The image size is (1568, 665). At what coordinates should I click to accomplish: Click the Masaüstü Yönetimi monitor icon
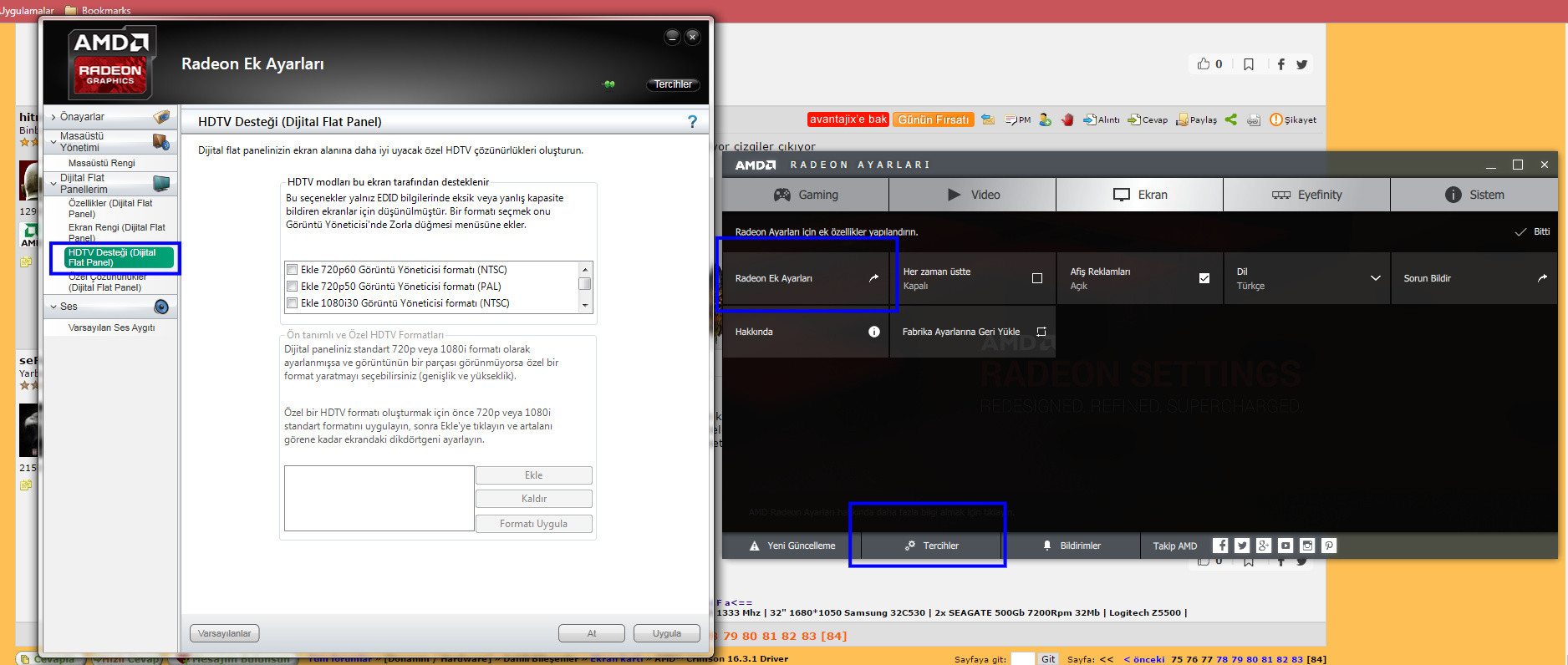(x=161, y=141)
